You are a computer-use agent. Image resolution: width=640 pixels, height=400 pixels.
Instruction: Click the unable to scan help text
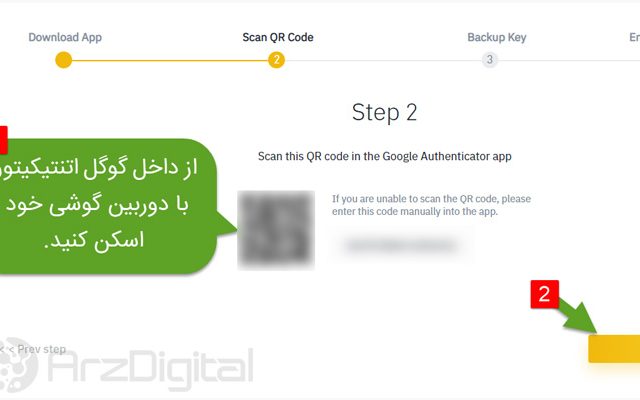[431, 205]
